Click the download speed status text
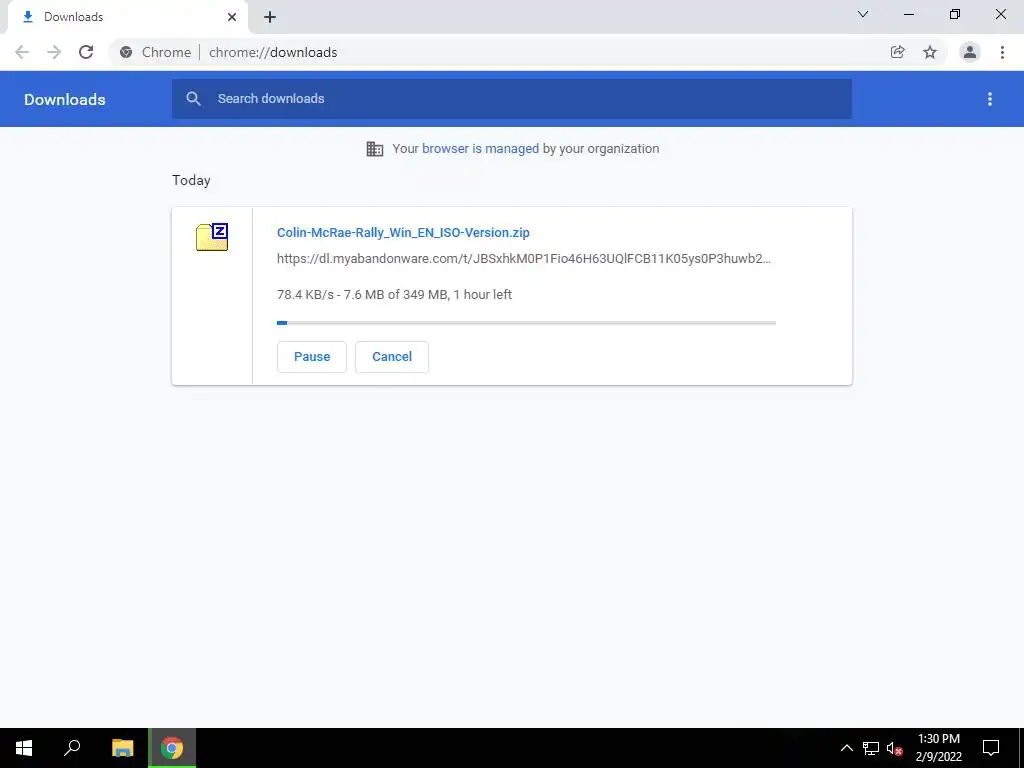The height and width of the screenshot is (768, 1024). click(394, 295)
